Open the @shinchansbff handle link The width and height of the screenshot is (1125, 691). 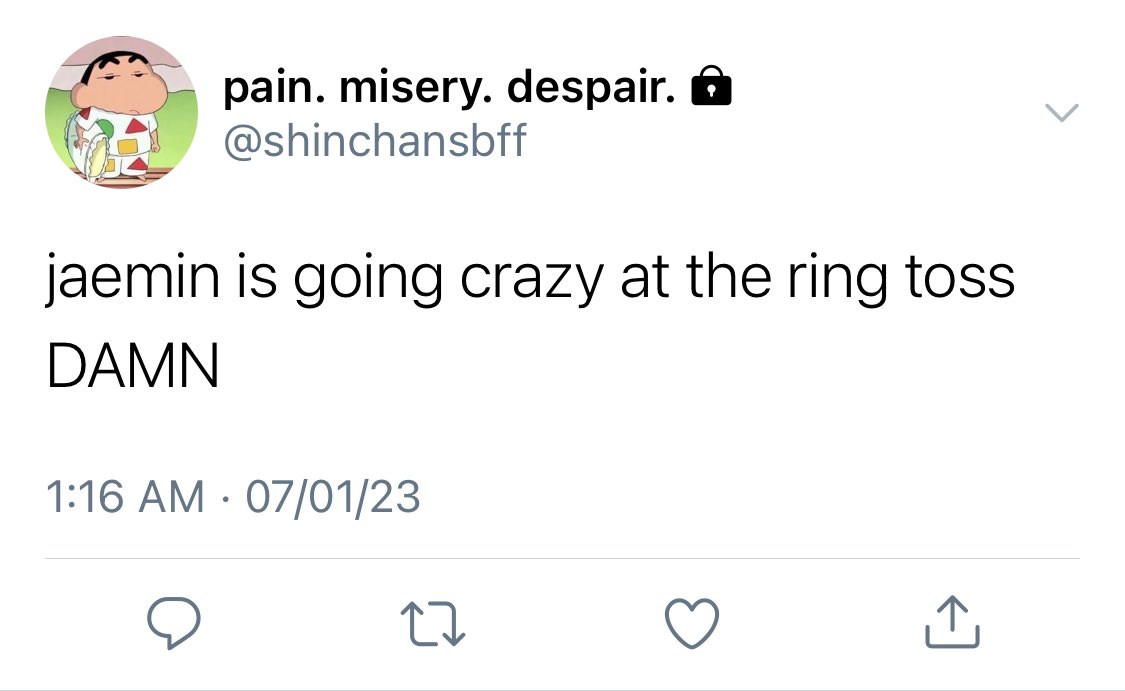click(x=375, y=140)
